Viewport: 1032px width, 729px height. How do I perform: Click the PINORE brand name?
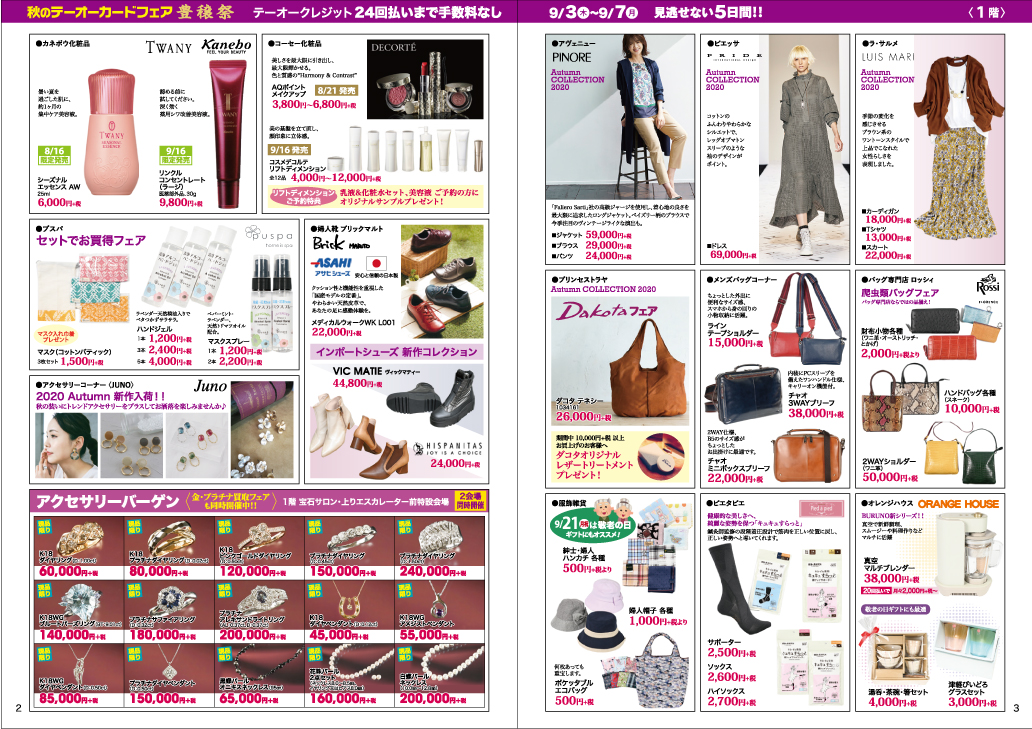click(x=571, y=57)
